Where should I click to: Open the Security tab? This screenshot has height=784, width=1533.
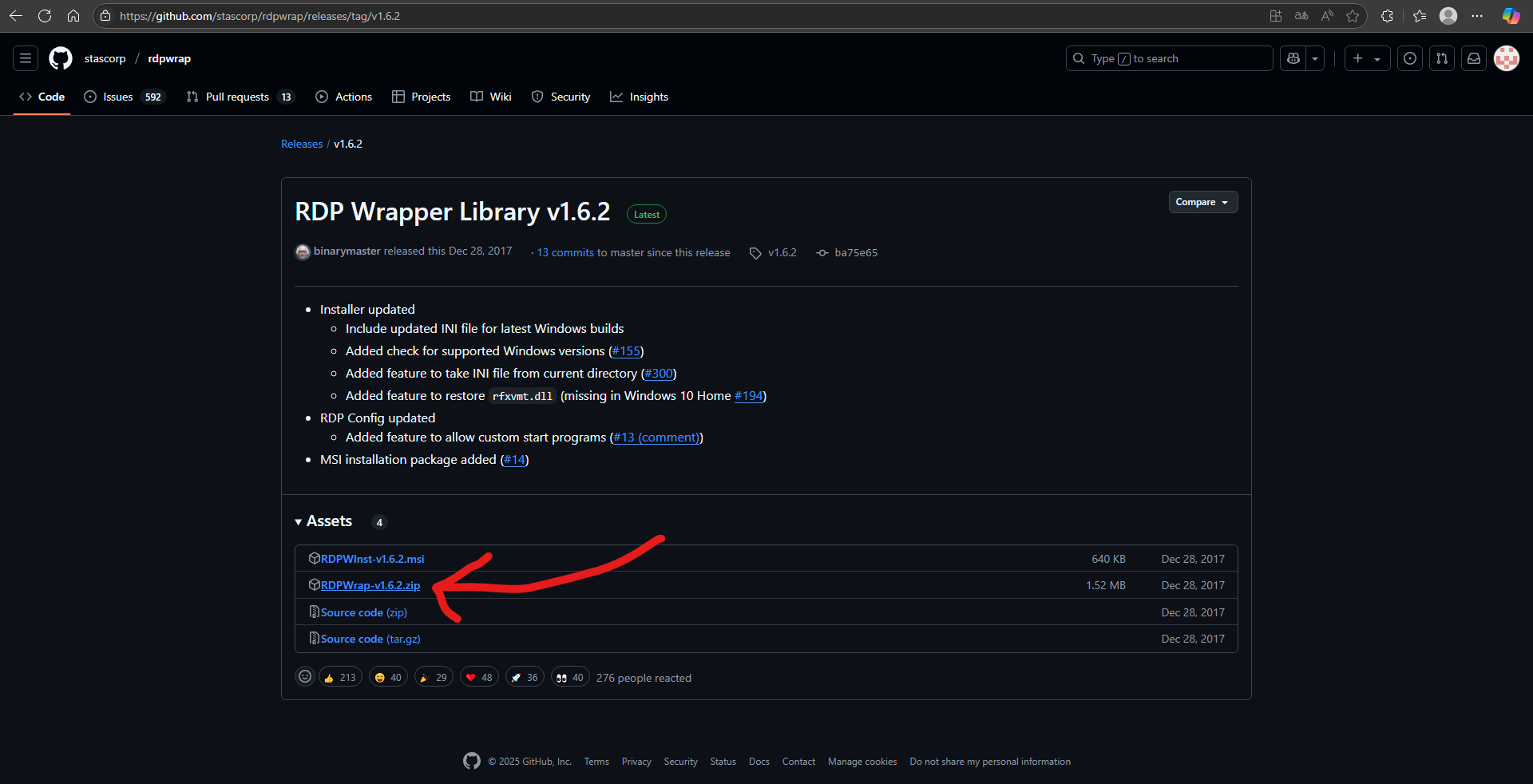[x=561, y=97]
